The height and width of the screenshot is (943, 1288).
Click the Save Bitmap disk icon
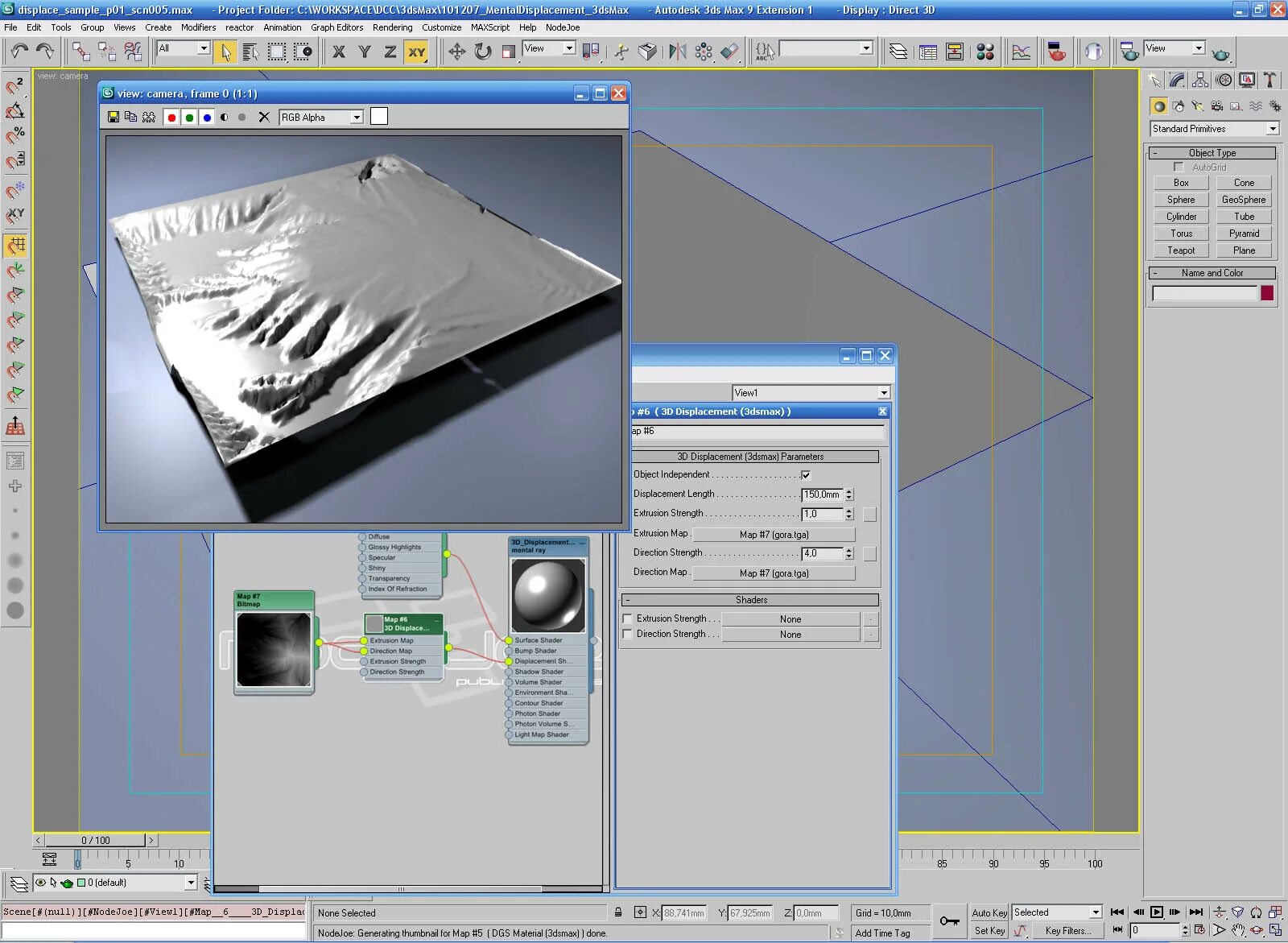click(x=114, y=118)
